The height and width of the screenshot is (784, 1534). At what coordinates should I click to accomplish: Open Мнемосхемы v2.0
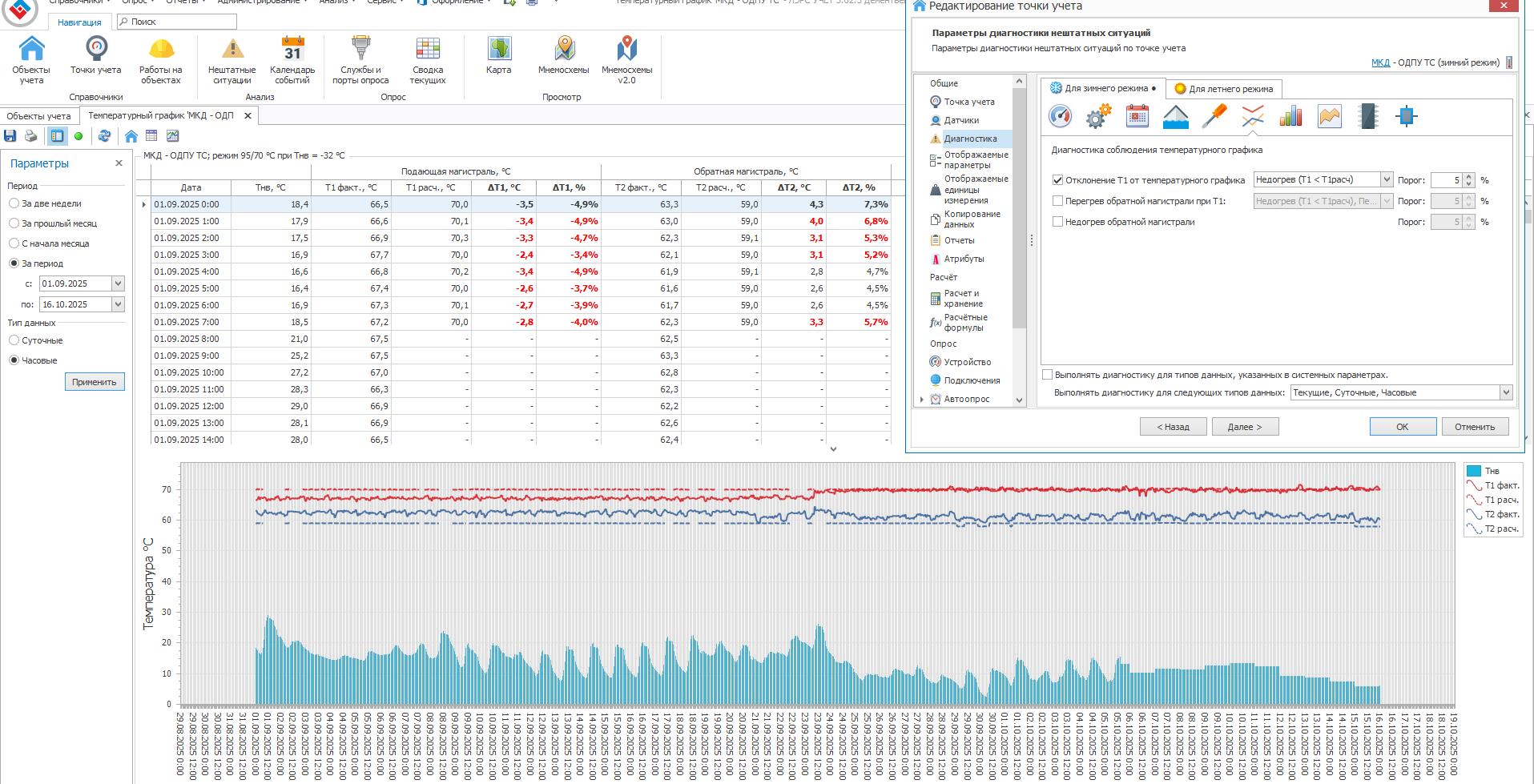[626, 59]
